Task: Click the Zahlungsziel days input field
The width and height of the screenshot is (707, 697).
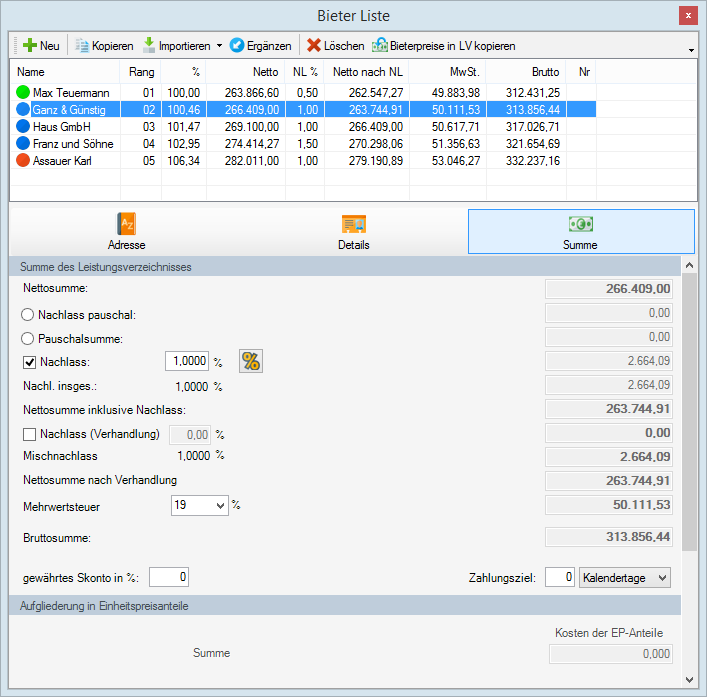Action: click(x=560, y=577)
